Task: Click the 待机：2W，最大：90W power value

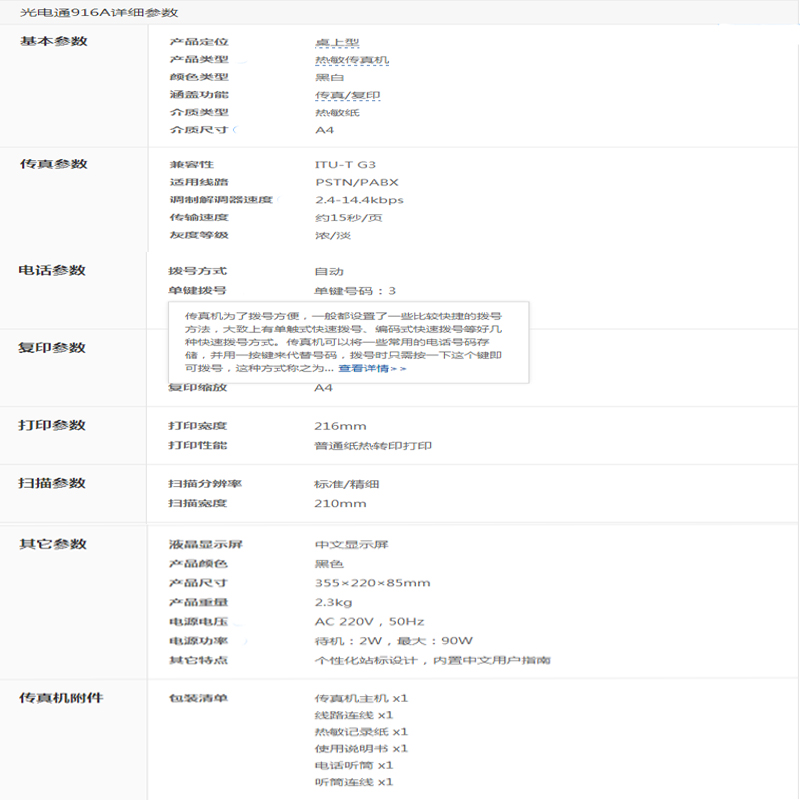Action: click(x=394, y=641)
